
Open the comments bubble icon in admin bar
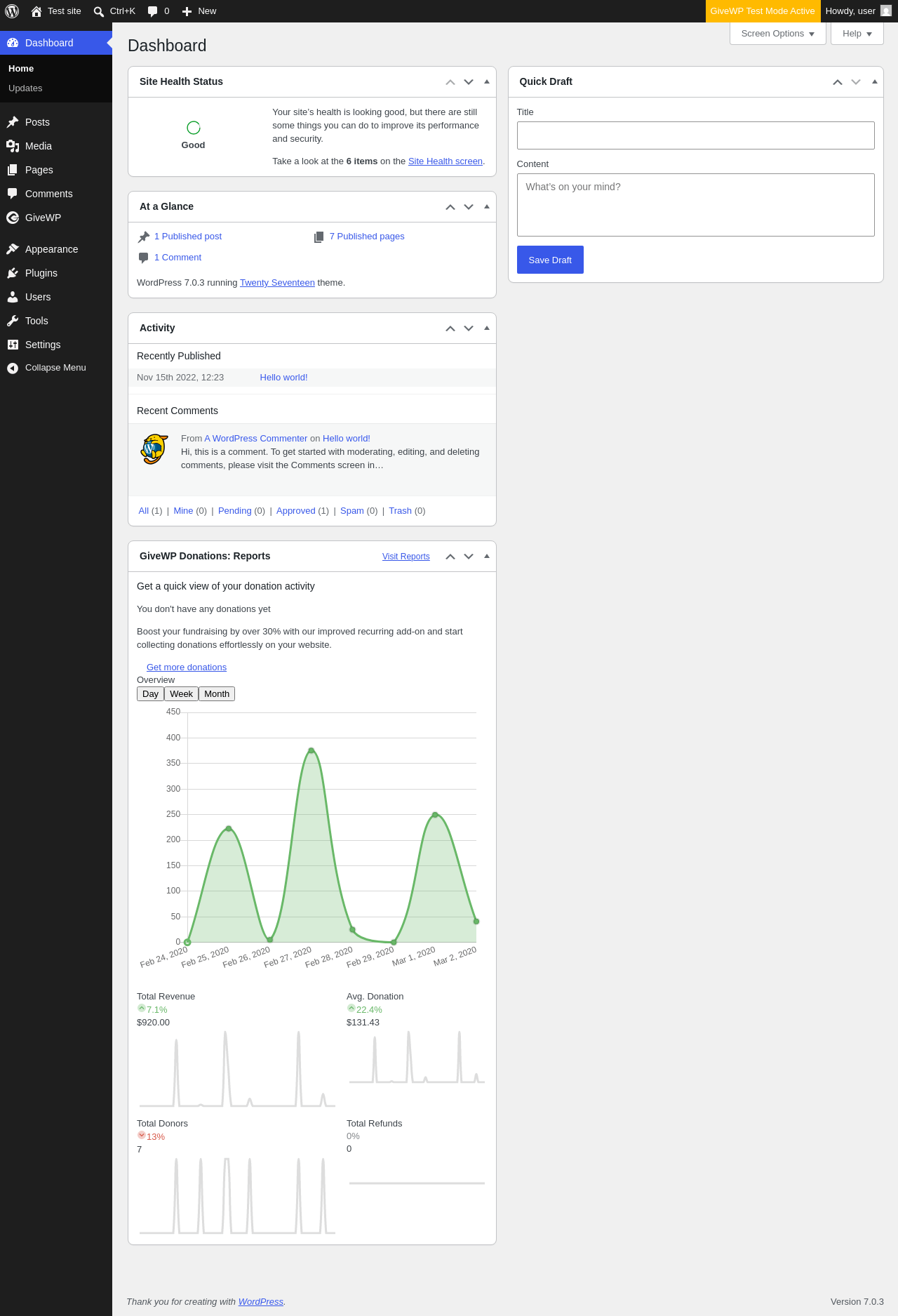coord(153,11)
